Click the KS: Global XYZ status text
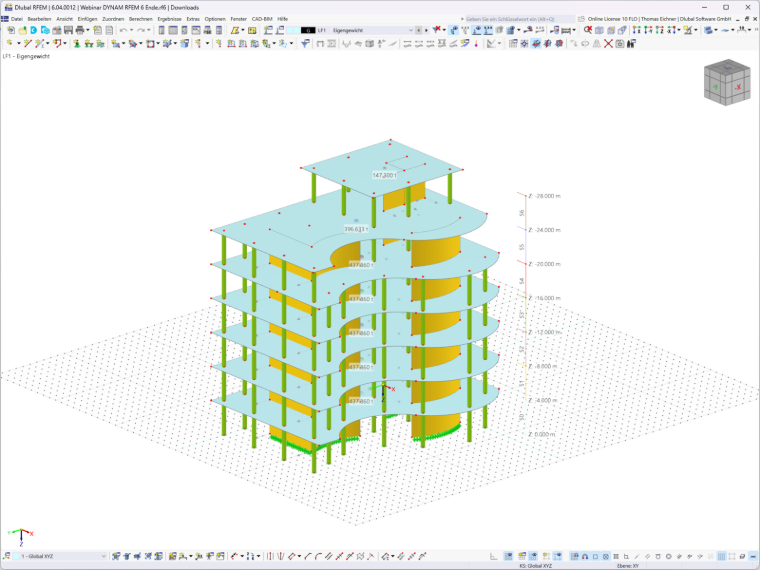760x570 pixels. [536, 566]
